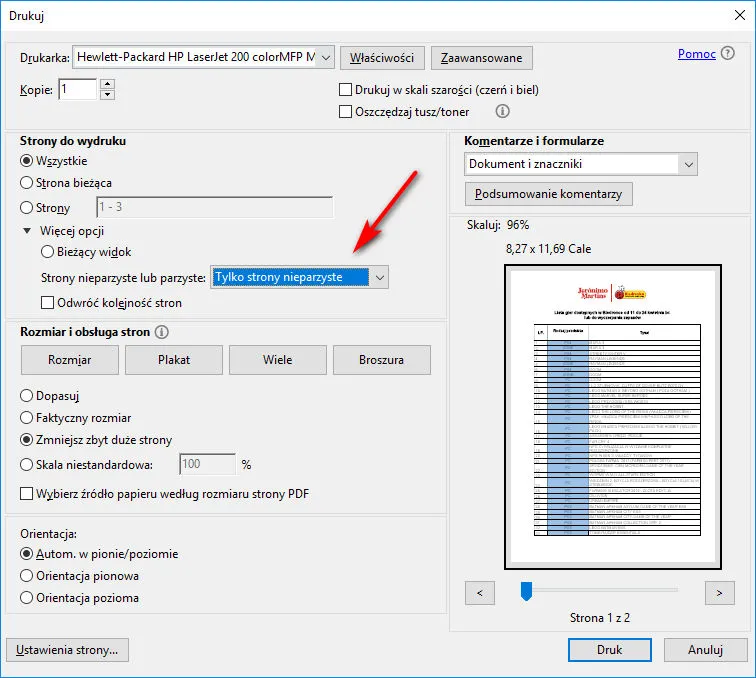756x678 pixels.
Task: Choose Orientacja pozioma option
Action: pyautogui.click(x=27, y=598)
